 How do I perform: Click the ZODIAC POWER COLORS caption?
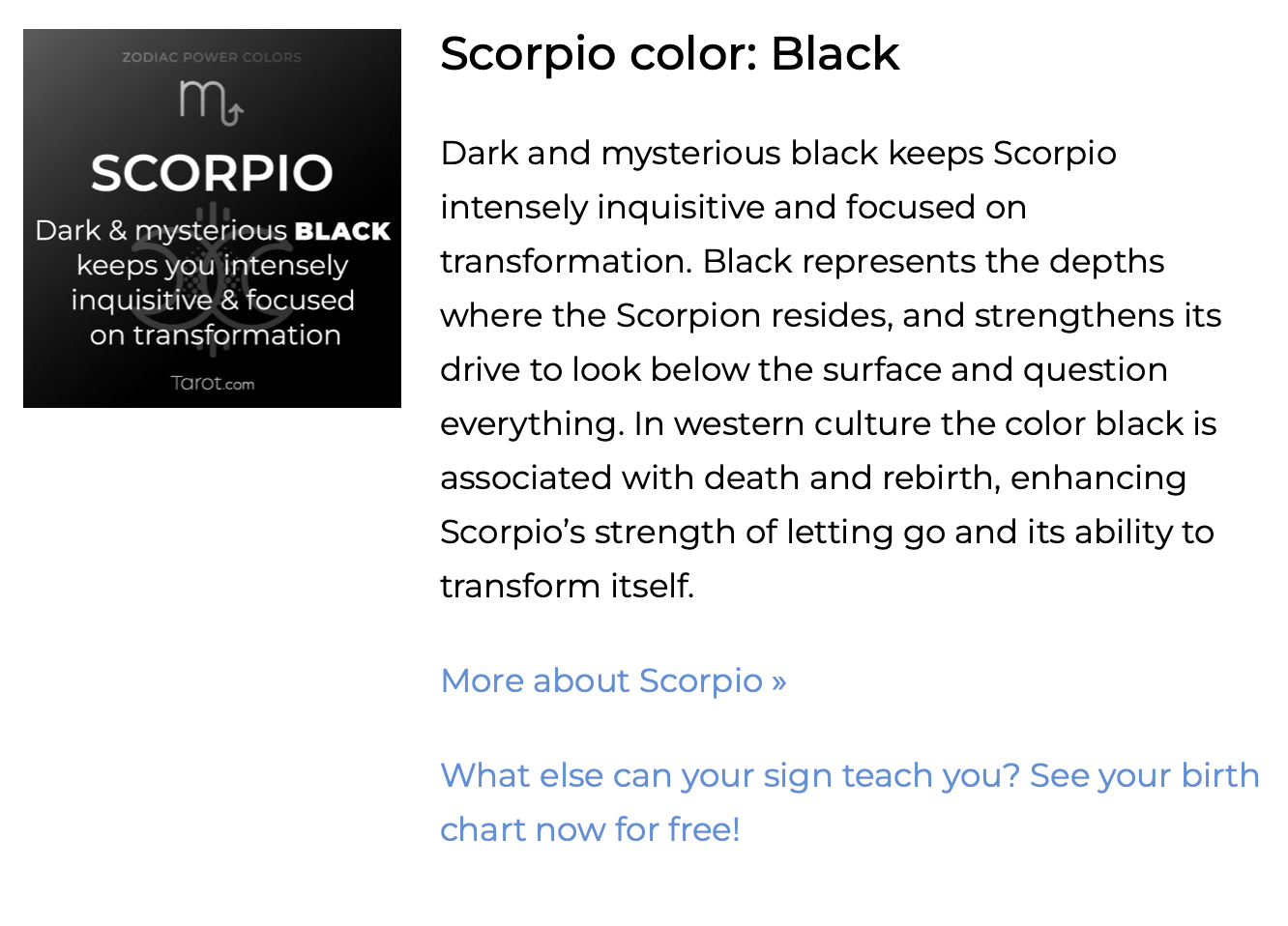point(212,57)
